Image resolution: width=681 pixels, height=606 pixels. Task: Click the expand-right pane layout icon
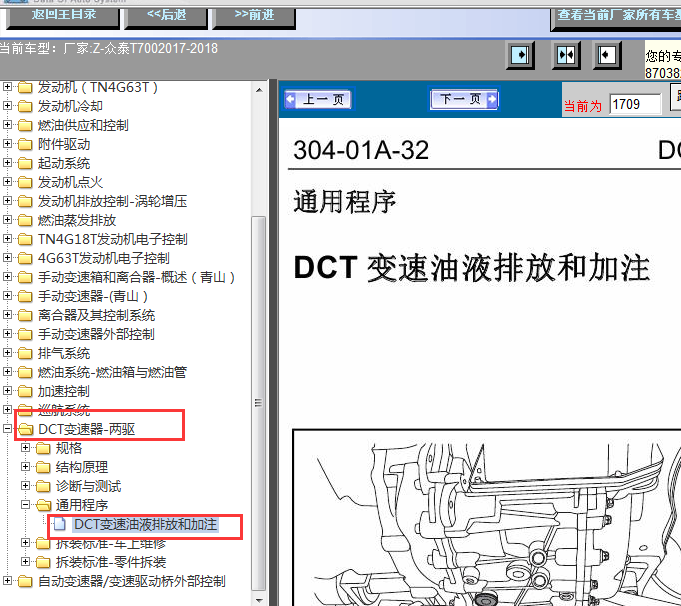click(x=520, y=56)
